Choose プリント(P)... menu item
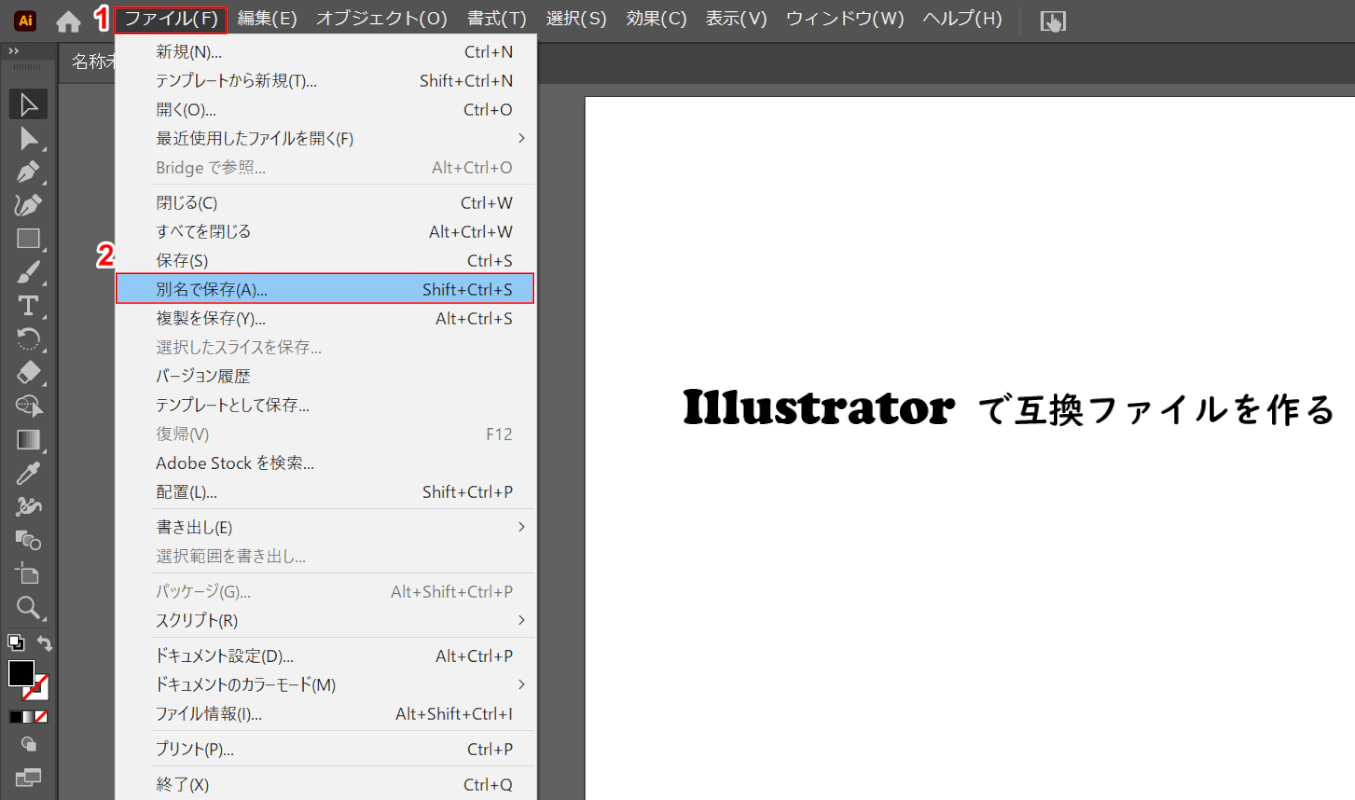 click(325, 750)
